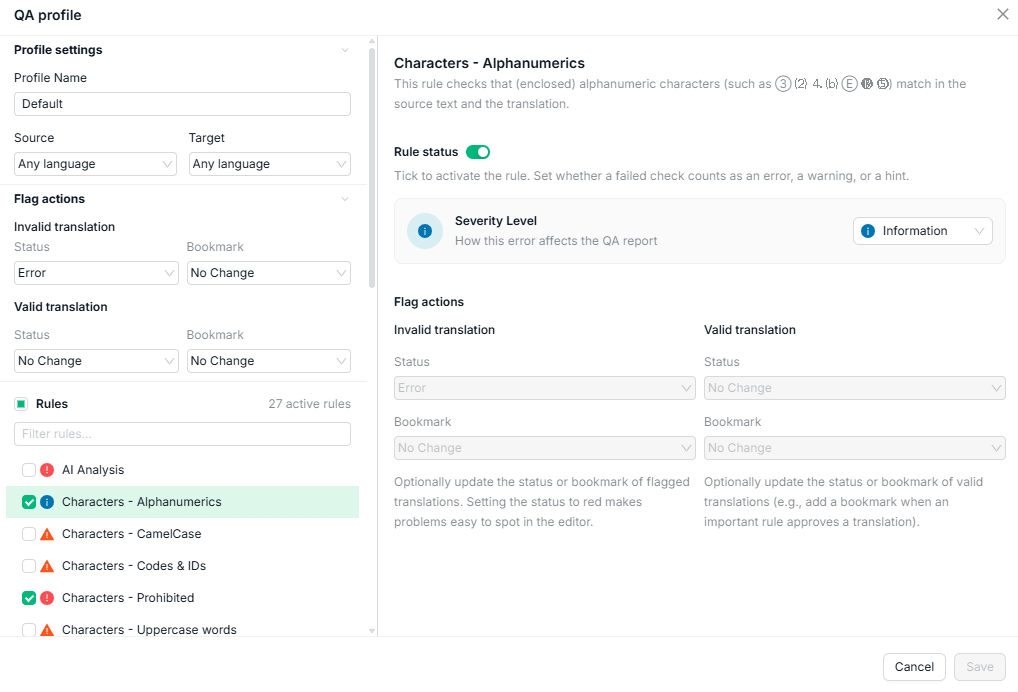Click the warning triangle beside Characters - CamelCase
This screenshot has width=1018, height=692.
pyautogui.click(x=47, y=534)
